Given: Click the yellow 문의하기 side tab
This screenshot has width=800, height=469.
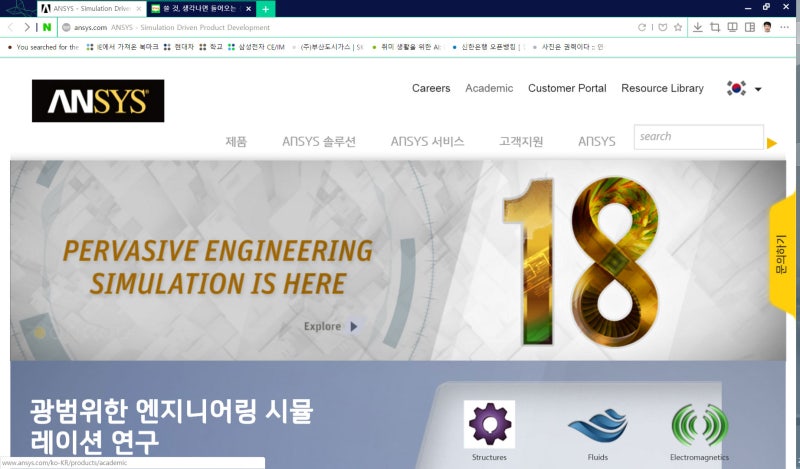Looking at the screenshot, I should pos(782,254).
